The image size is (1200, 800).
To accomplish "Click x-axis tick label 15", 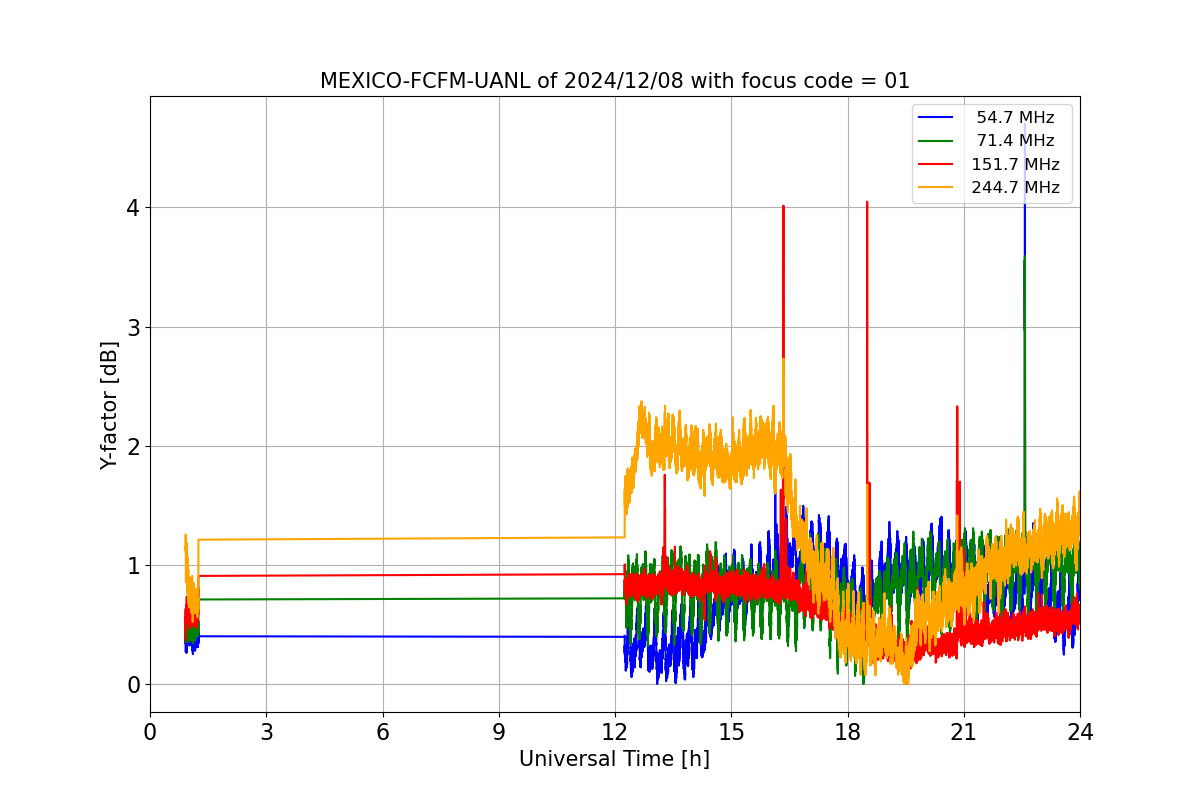I will (x=731, y=732).
